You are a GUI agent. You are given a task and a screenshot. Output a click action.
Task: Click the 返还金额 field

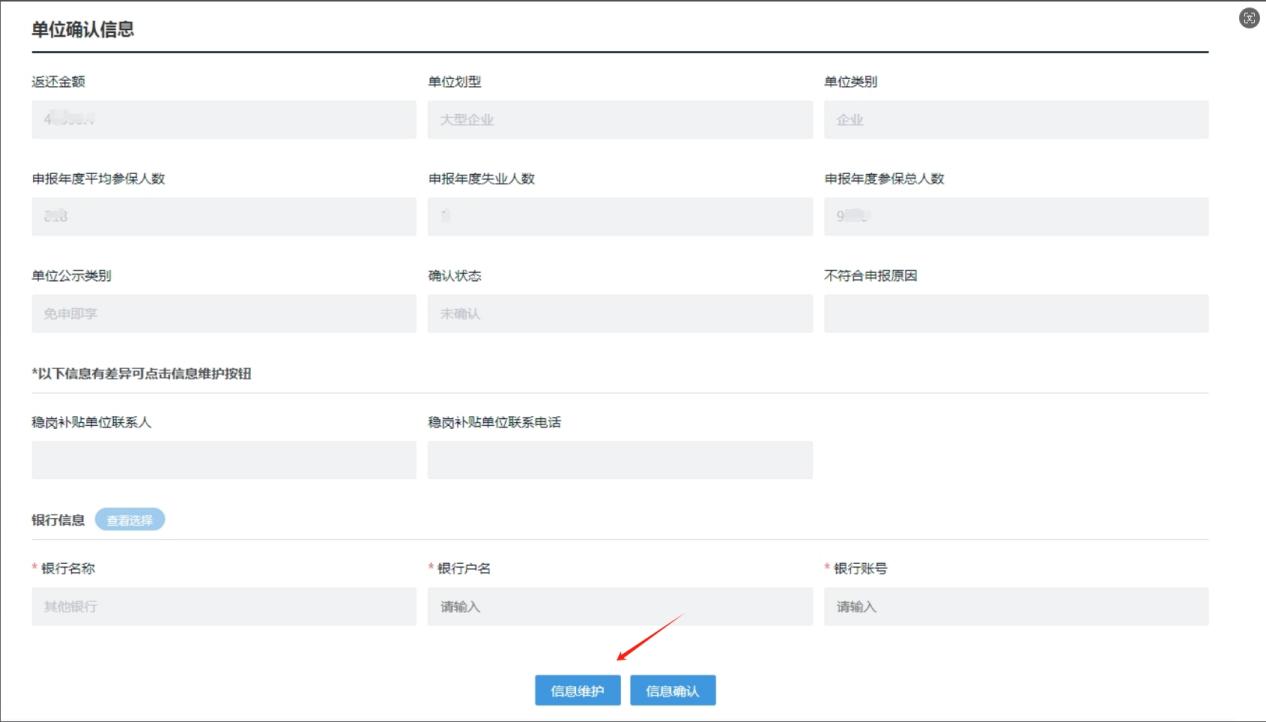point(223,120)
